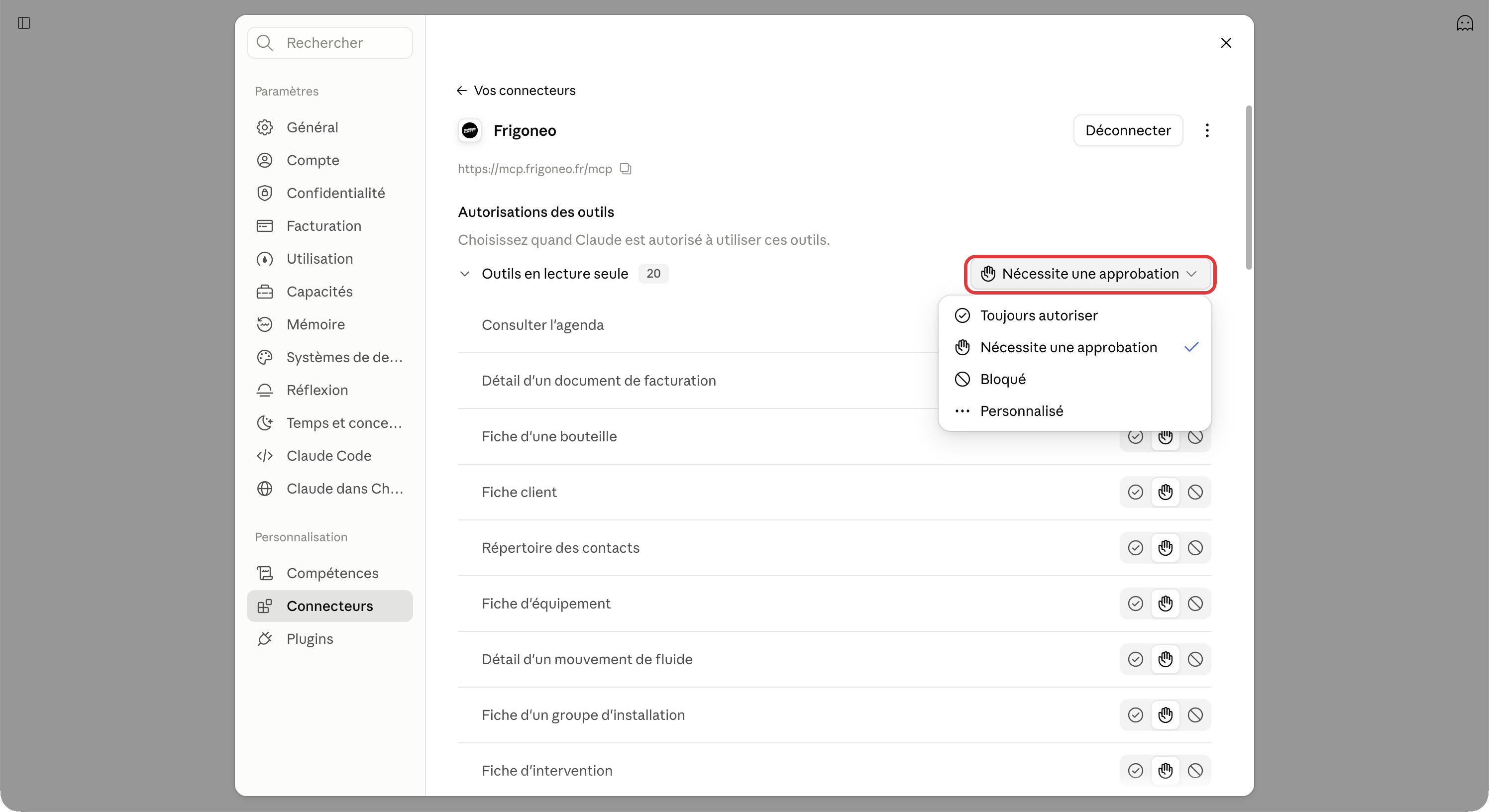1489x812 pixels.
Task: Require approval for Fiche client
Action: click(1166, 493)
